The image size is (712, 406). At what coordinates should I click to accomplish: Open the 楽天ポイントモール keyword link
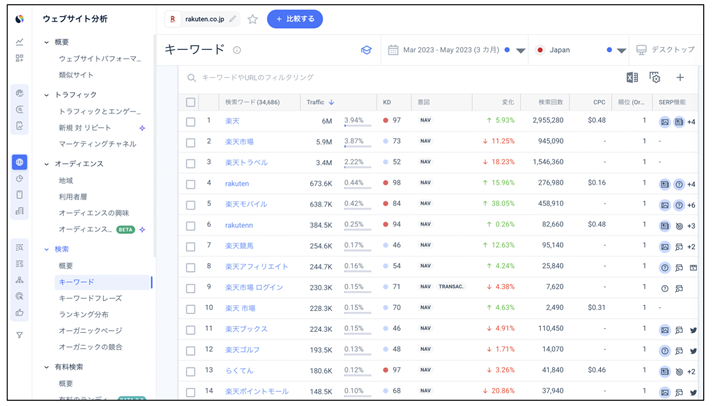coord(257,391)
